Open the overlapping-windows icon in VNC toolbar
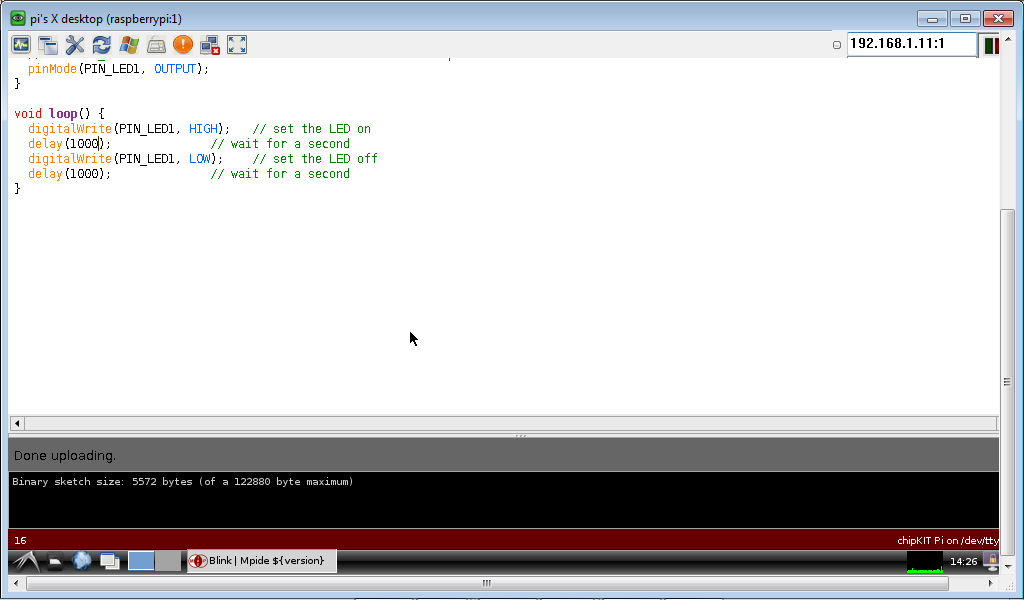 point(48,44)
